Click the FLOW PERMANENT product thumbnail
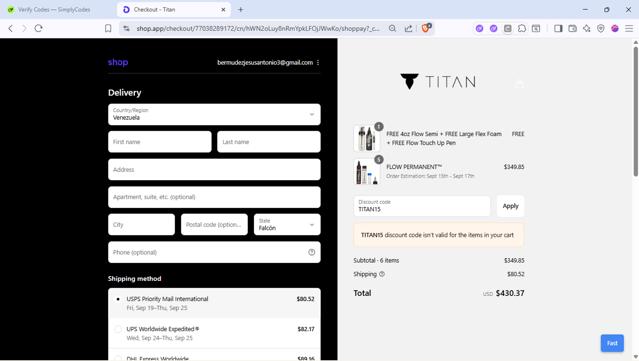The image size is (639, 361). (367, 172)
